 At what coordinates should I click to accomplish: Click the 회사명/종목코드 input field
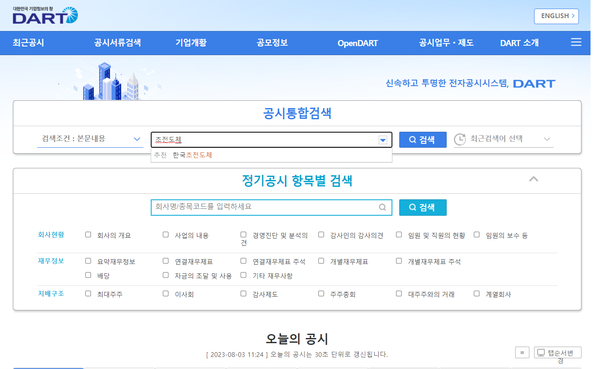271,207
